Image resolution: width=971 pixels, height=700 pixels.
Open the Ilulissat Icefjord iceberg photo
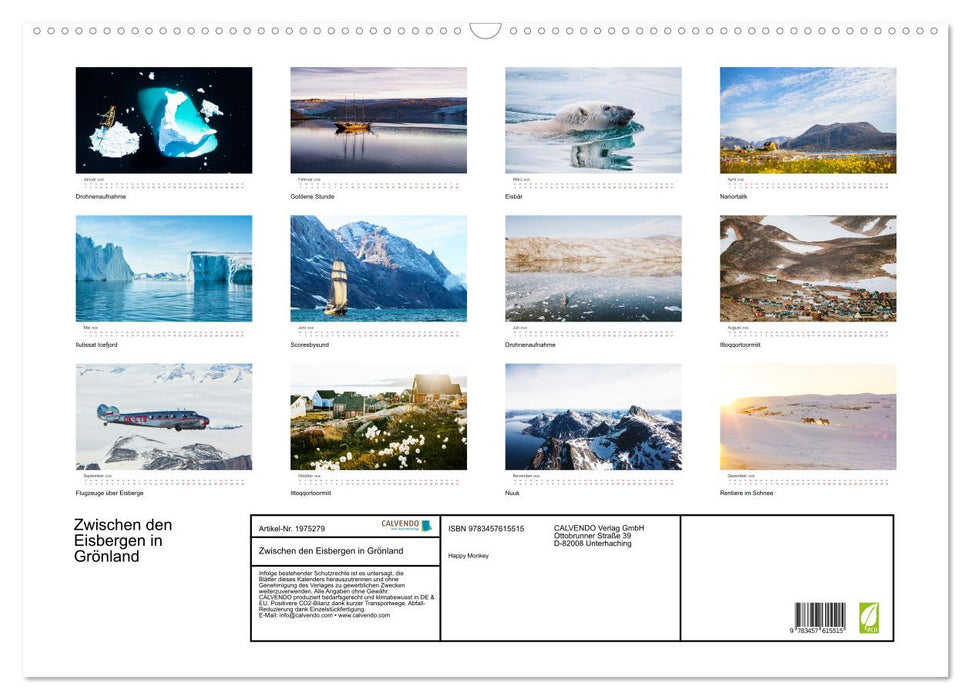163,268
